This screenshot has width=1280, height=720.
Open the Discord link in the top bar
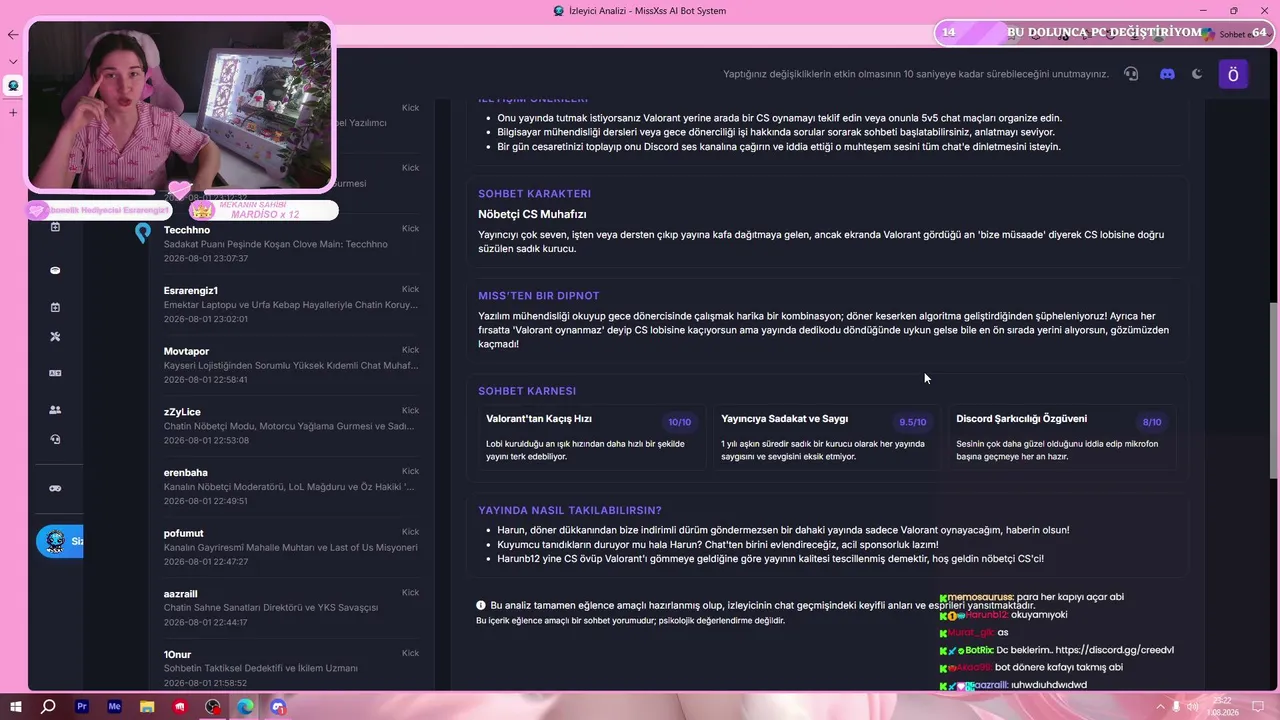[x=1167, y=74]
